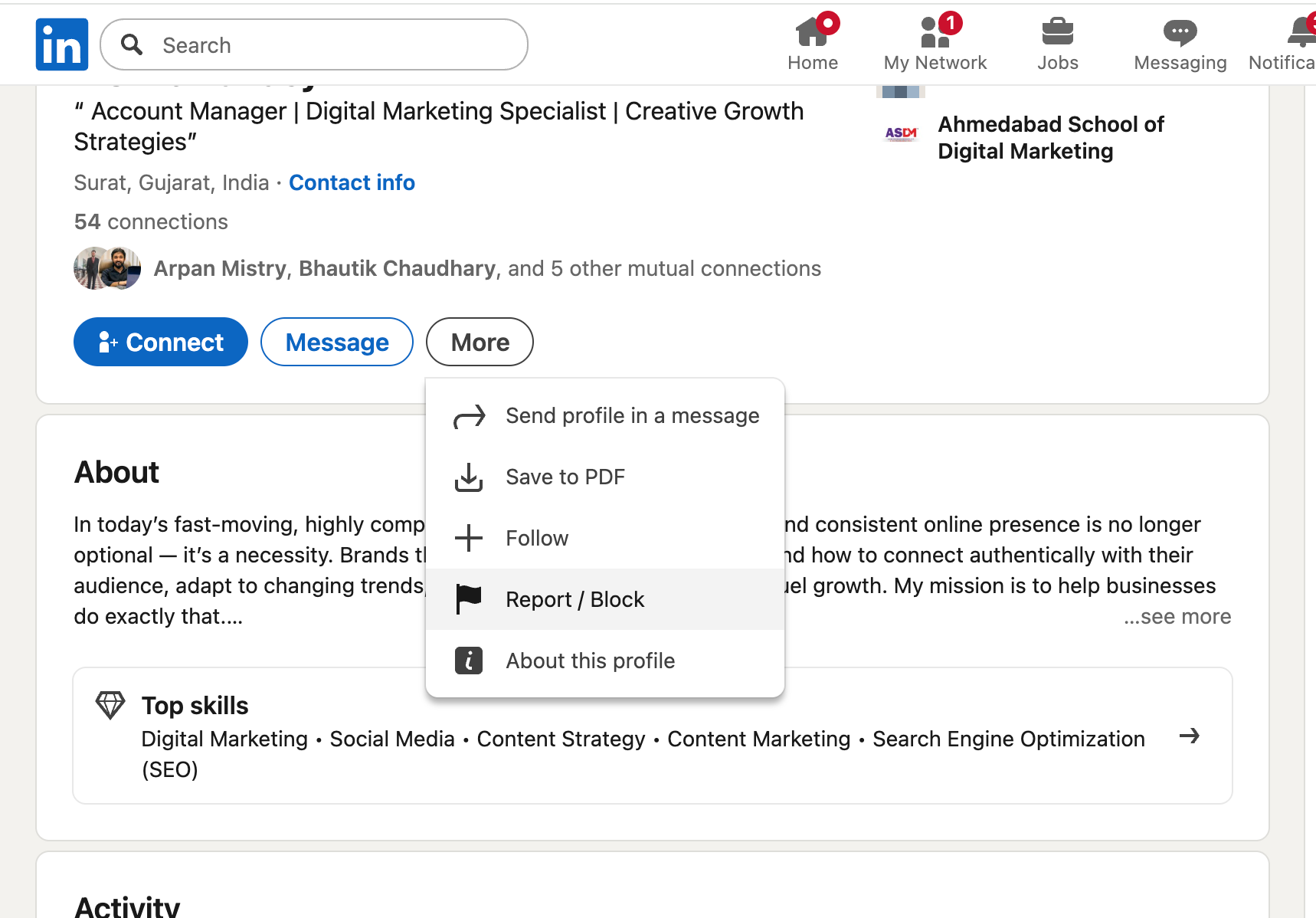Click the Message button

[337, 342]
